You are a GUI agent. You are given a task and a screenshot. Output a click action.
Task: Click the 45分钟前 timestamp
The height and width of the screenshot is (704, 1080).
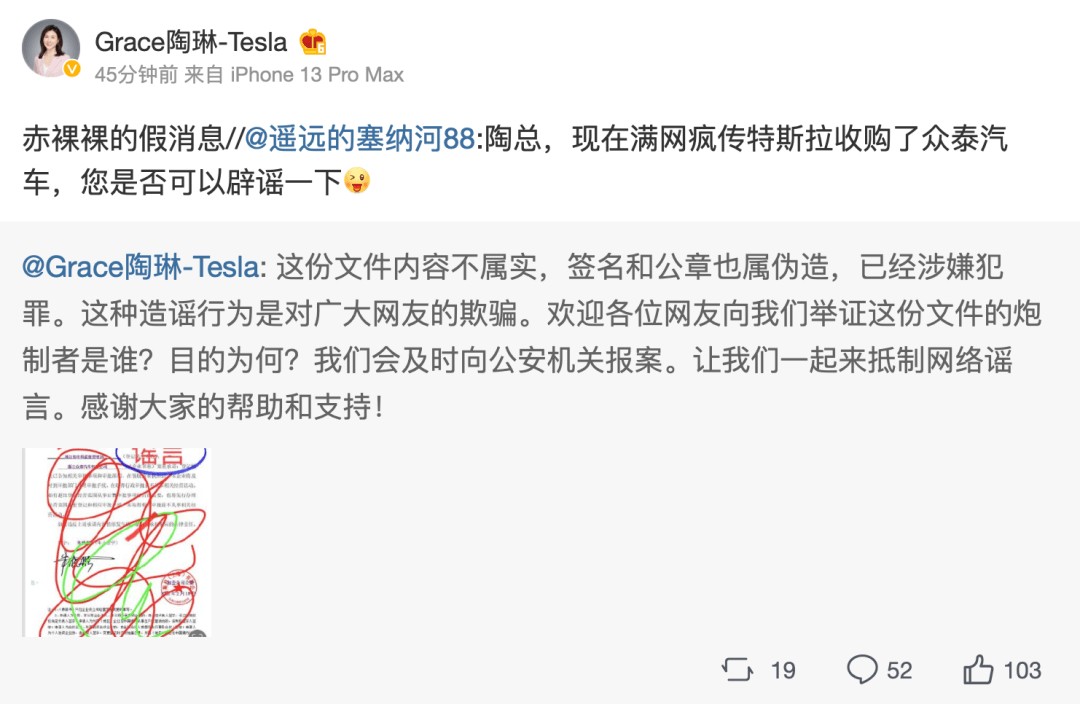[135, 75]
